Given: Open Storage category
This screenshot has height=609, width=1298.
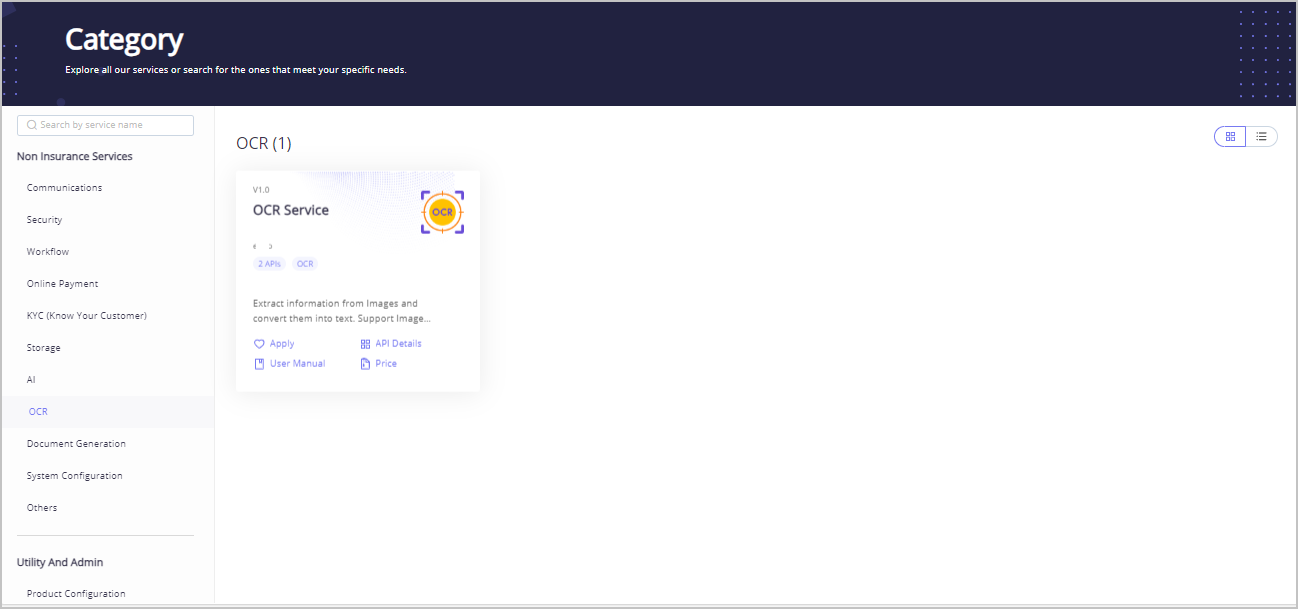Looking at the screenshot, I should click(x=43, y=348).
